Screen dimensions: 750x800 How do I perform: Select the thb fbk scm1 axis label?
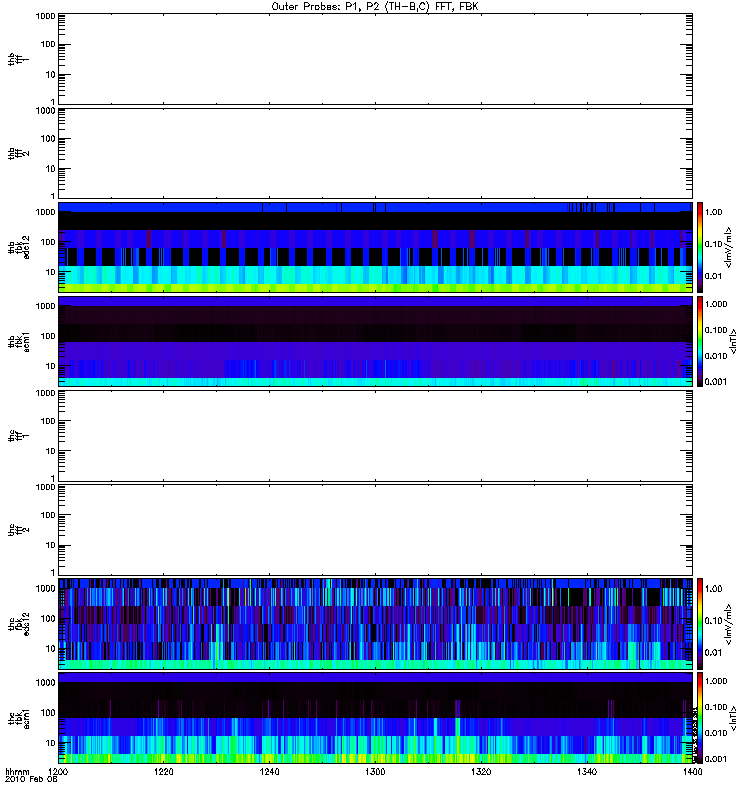coord(19,341)
